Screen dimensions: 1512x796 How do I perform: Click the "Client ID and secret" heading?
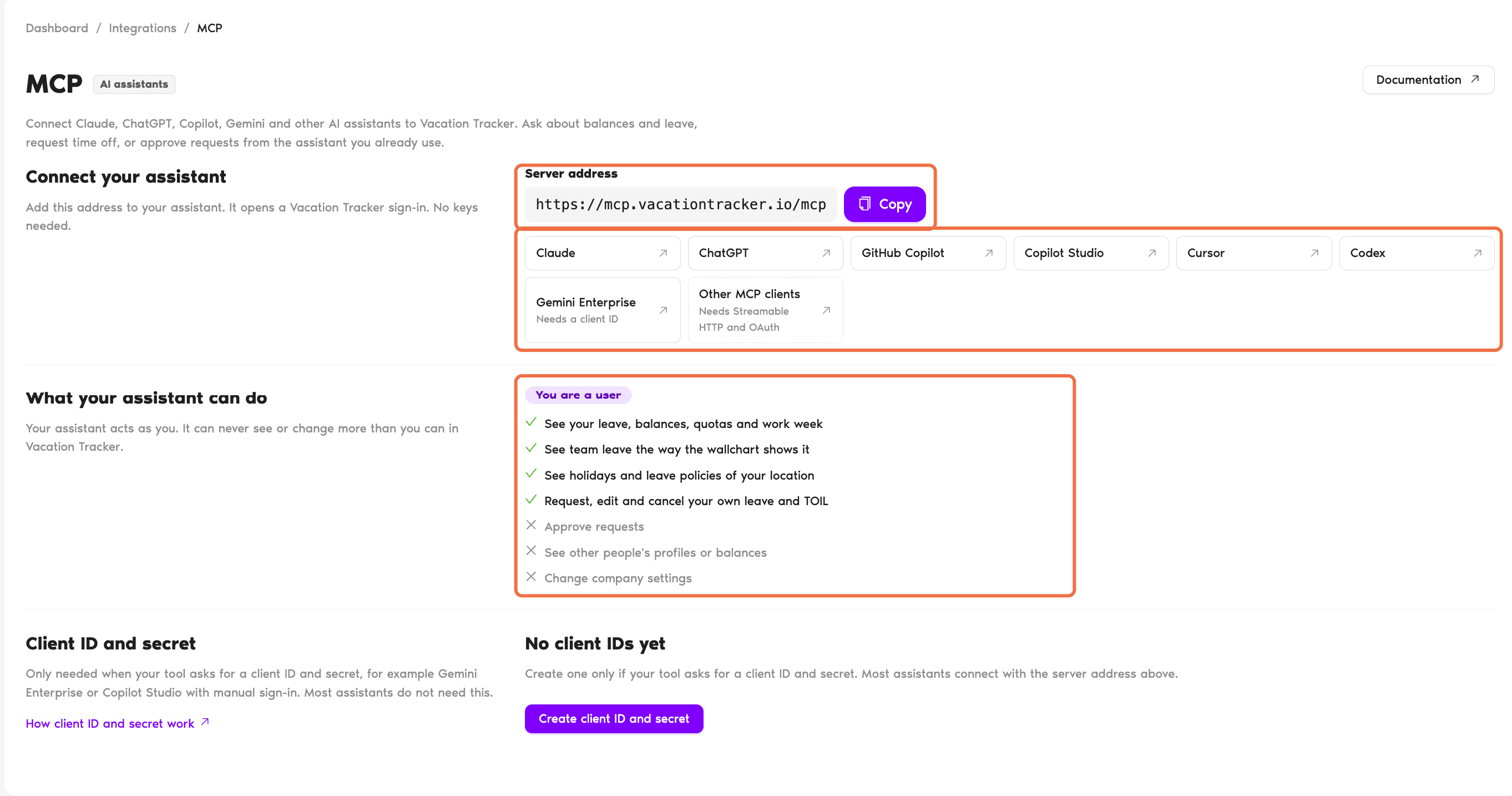point(110,643)
